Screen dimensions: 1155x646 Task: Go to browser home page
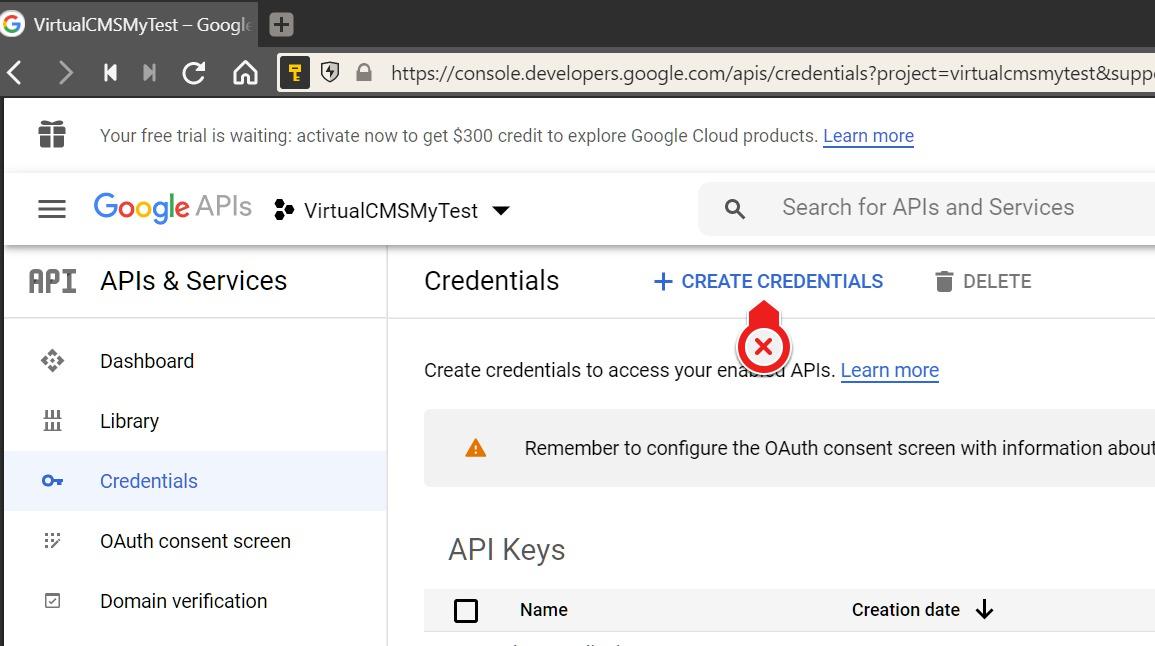pos(245,73)
